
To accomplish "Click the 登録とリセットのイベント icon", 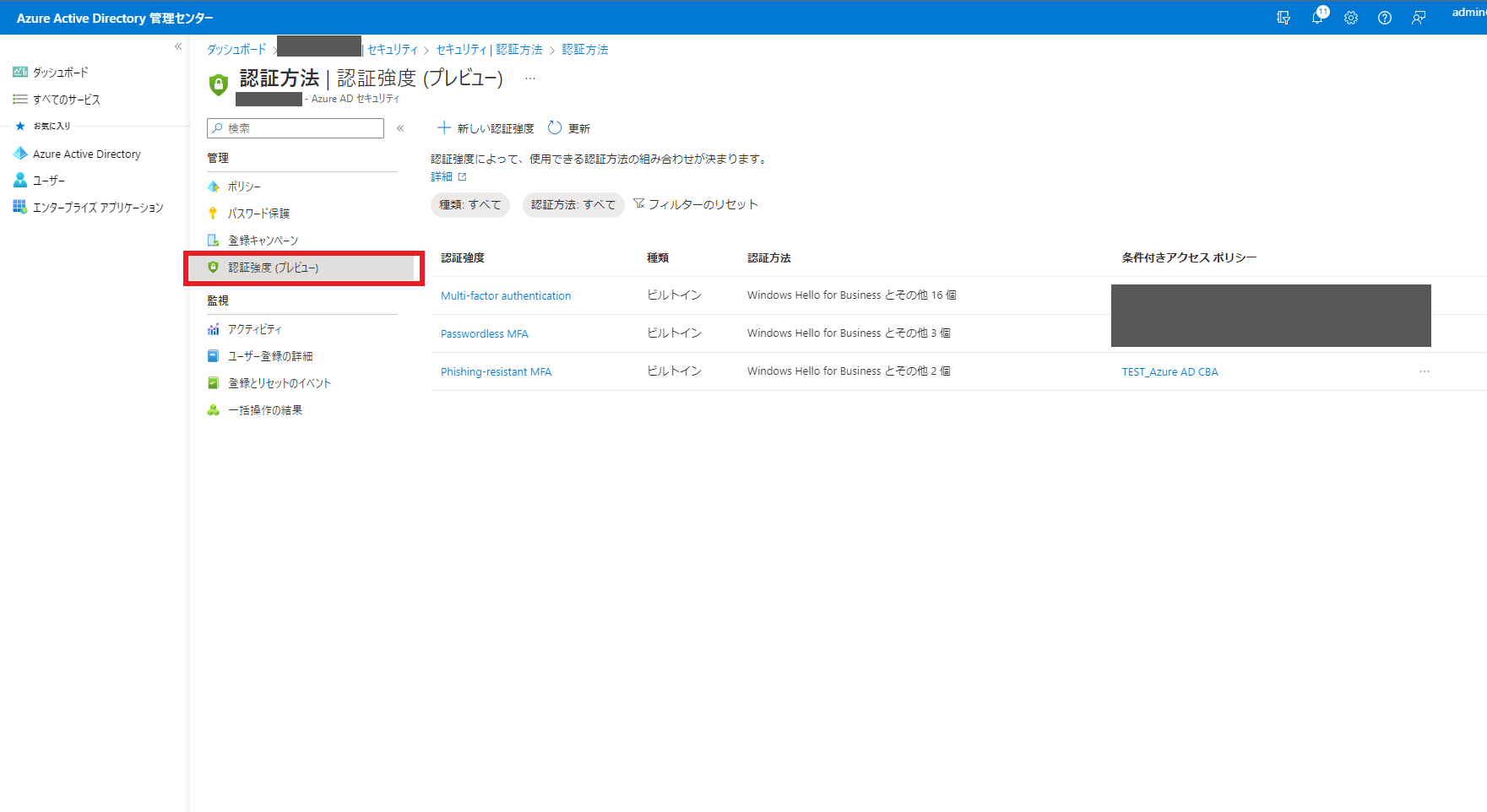I will coord(214,383).
